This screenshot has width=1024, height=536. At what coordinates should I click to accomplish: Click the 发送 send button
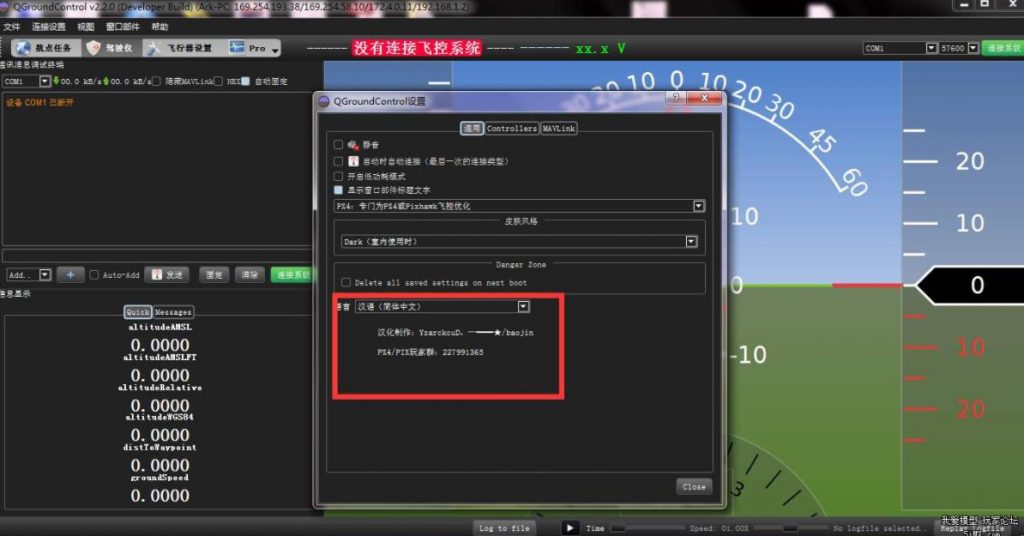[168, 275]
